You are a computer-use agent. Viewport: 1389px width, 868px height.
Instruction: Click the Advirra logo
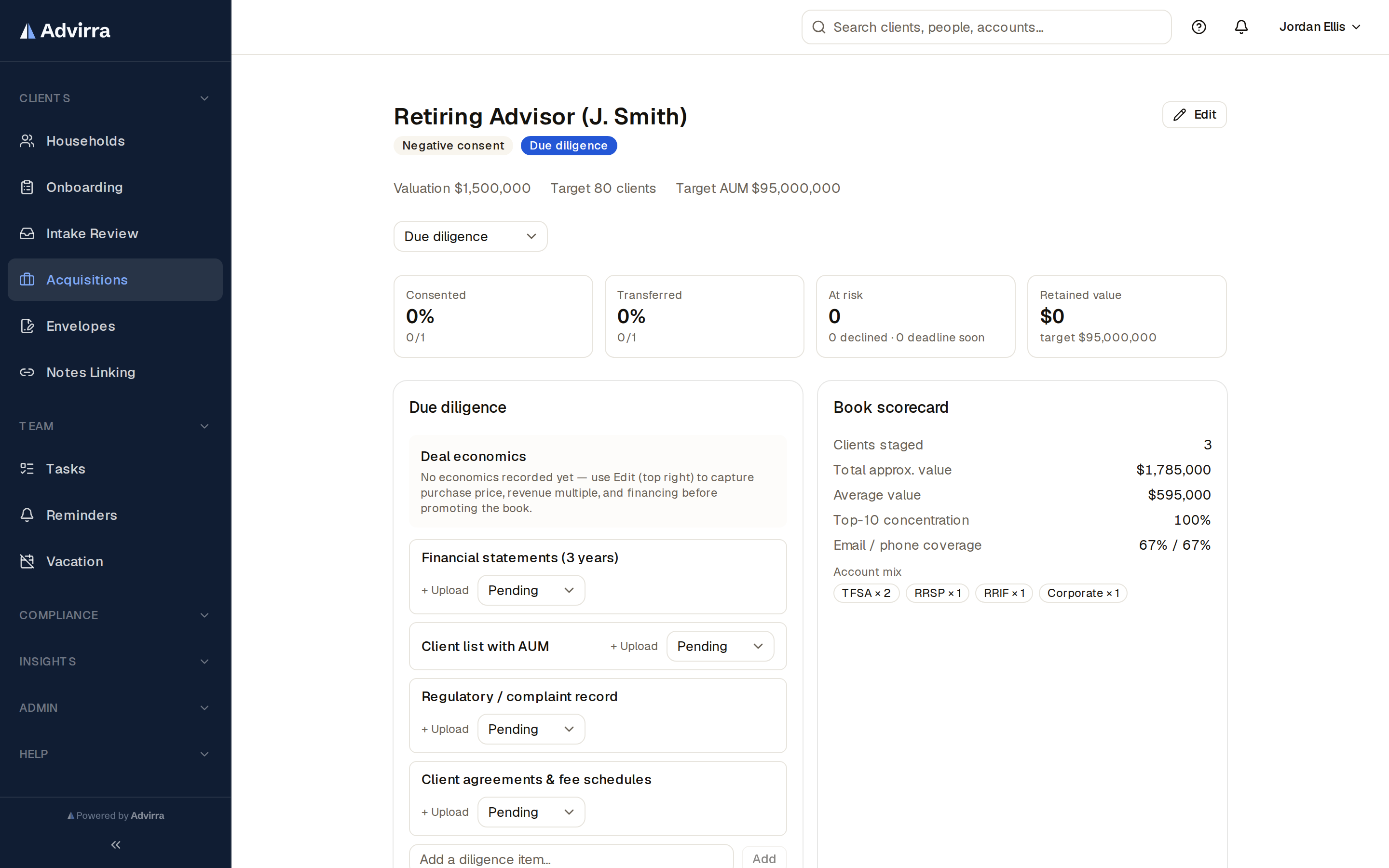65,30
